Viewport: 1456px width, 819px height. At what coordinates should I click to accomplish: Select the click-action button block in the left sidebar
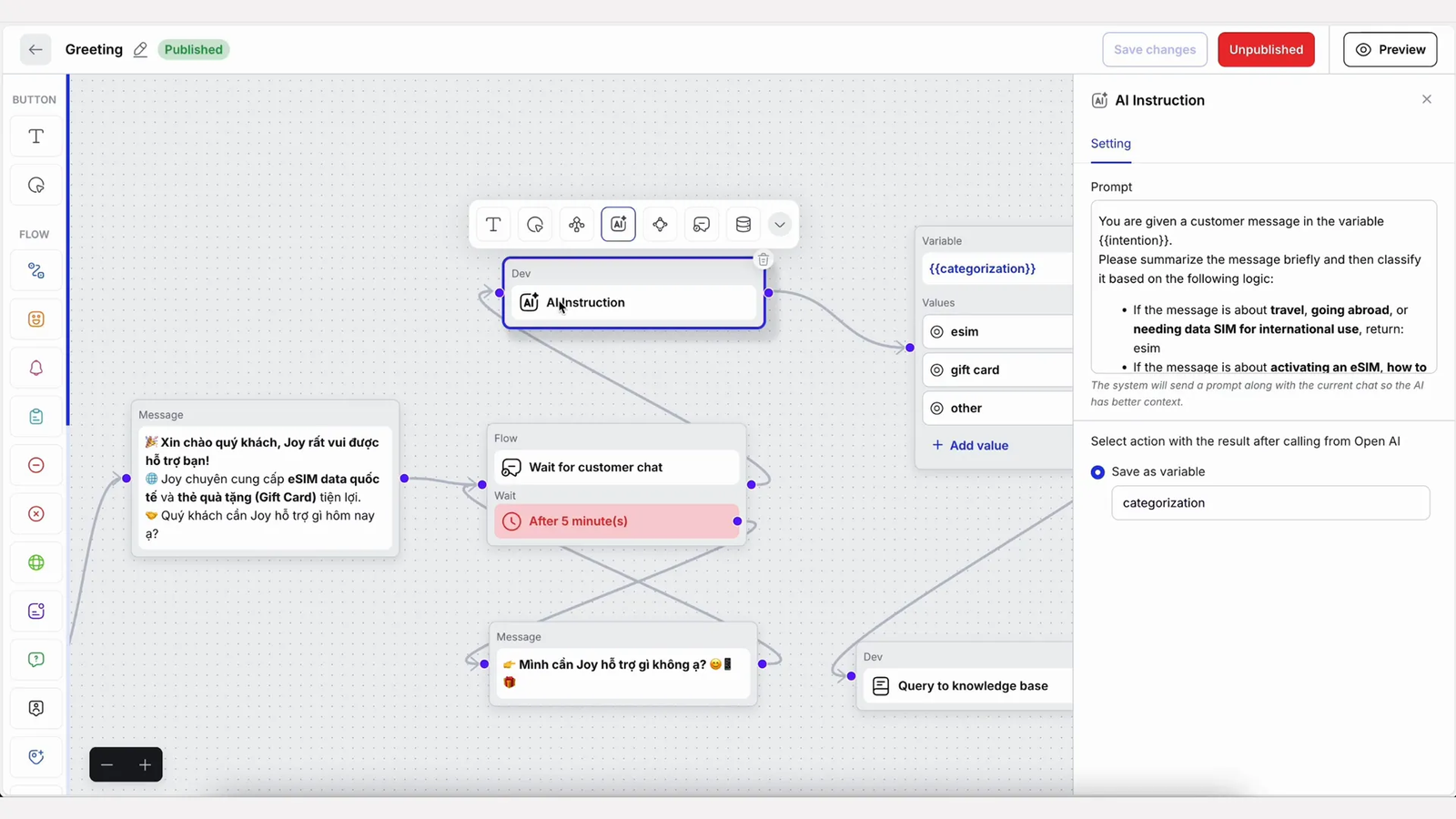pos(36,186)
